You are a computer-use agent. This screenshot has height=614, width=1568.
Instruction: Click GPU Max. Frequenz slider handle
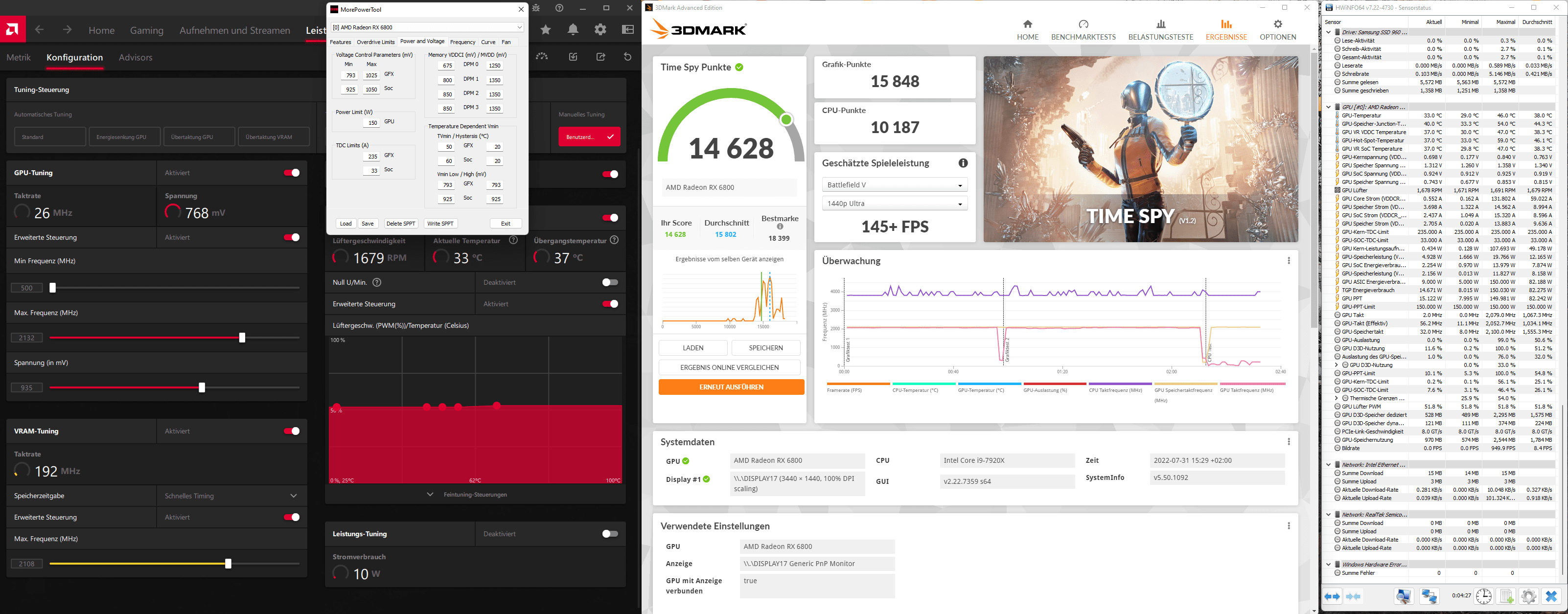[x=242, y=337]
